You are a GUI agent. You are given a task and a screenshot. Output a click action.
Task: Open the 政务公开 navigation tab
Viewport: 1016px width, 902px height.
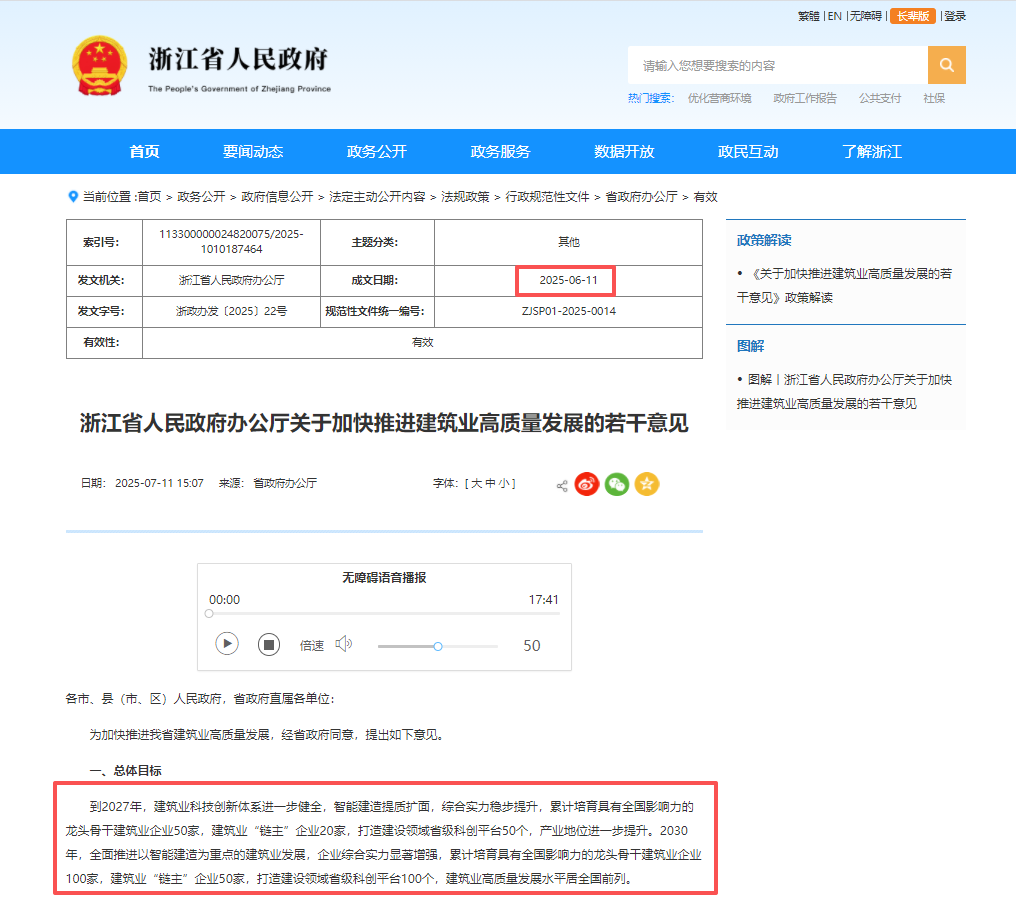pyautogui.click(x=377, y=152)
